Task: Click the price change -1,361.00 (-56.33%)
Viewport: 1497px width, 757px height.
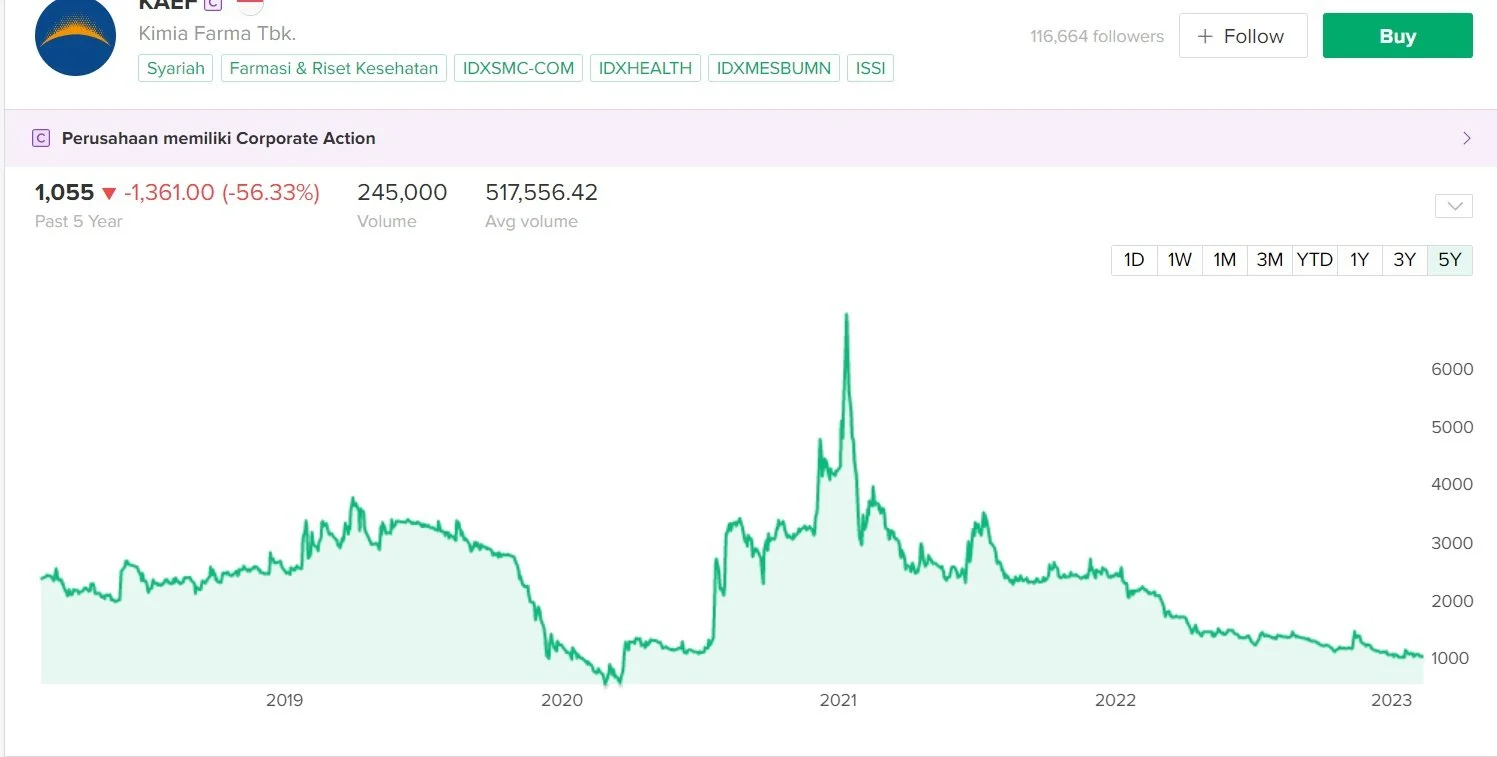Action: 222,192
